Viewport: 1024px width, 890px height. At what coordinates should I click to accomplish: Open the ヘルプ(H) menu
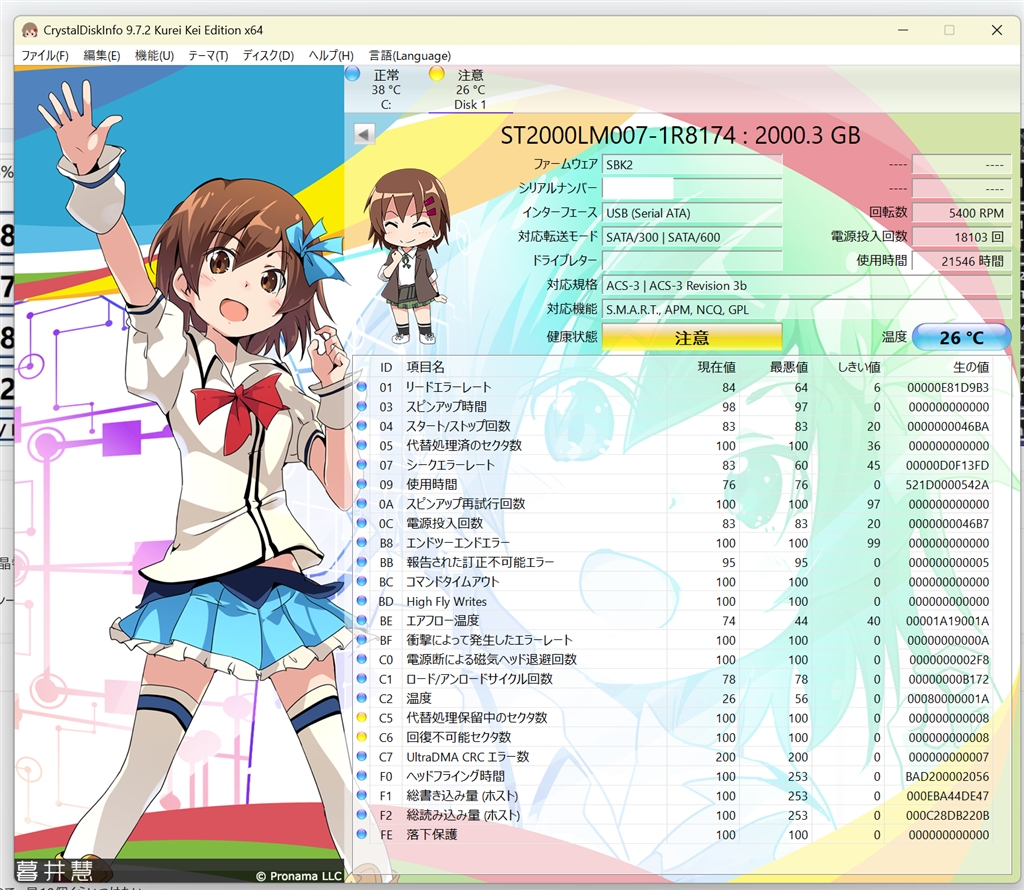coord(331,56)
